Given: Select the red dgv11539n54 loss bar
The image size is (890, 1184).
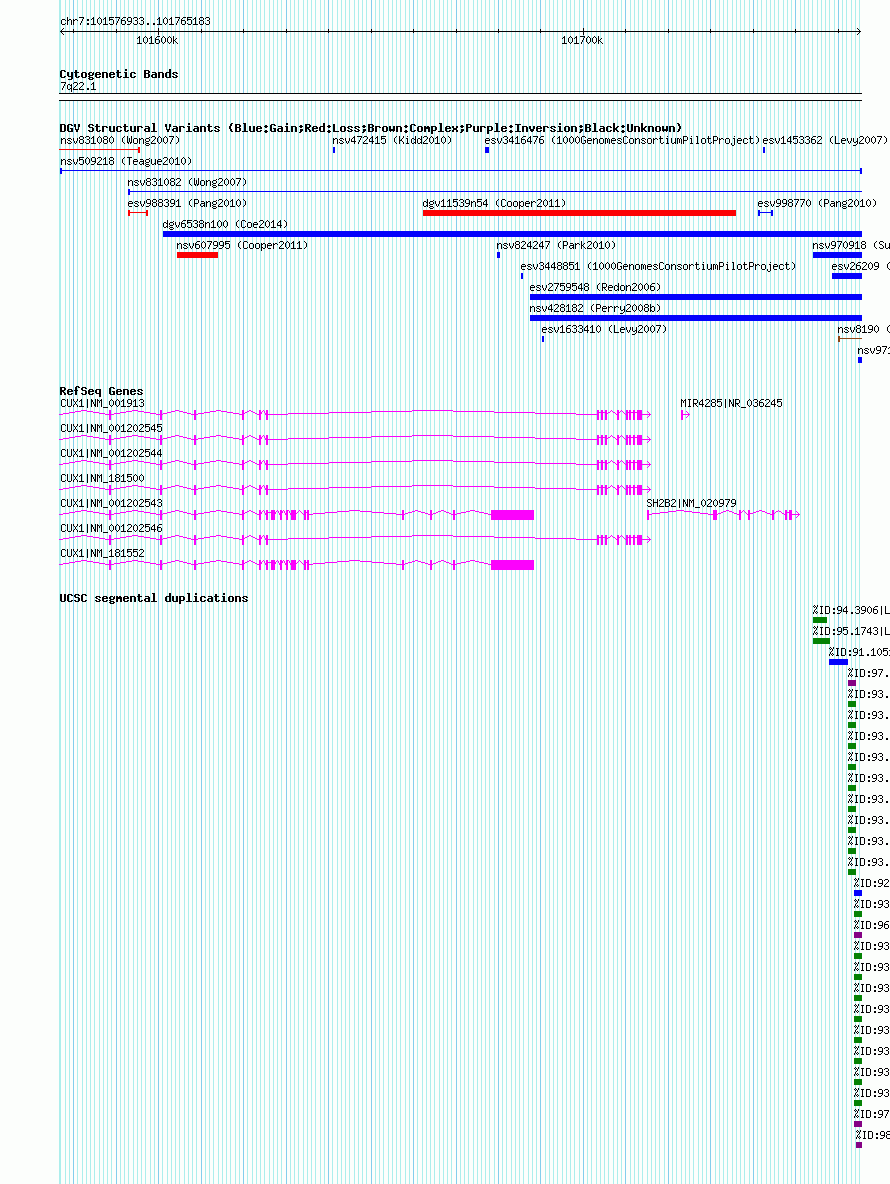Looking at the screenshot, I should (x=579, y=213).
